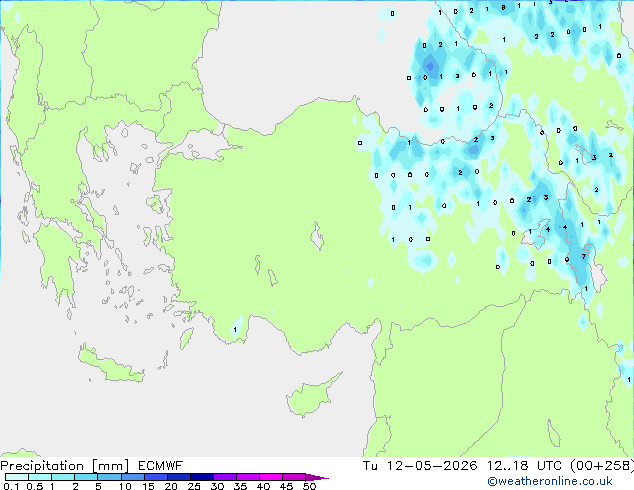
Task: Click the '(00+258)' forecast offset text
Action: [602, 466]
